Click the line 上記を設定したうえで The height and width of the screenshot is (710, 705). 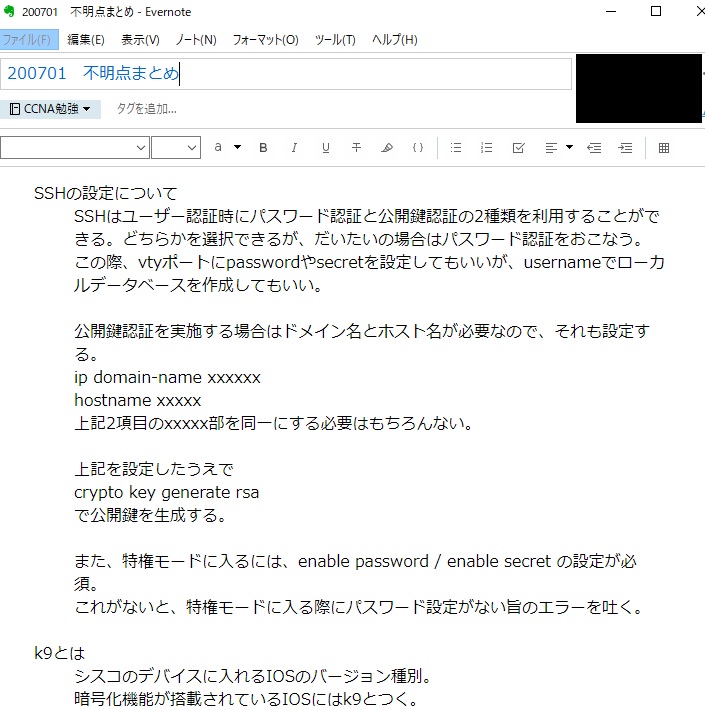[x=153, y=469]
